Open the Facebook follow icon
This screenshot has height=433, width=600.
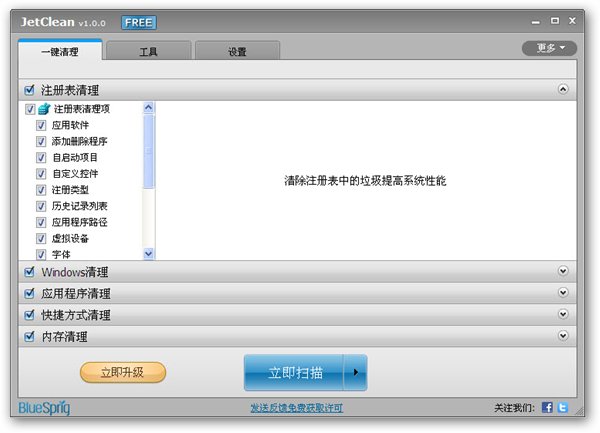[547, 407]
